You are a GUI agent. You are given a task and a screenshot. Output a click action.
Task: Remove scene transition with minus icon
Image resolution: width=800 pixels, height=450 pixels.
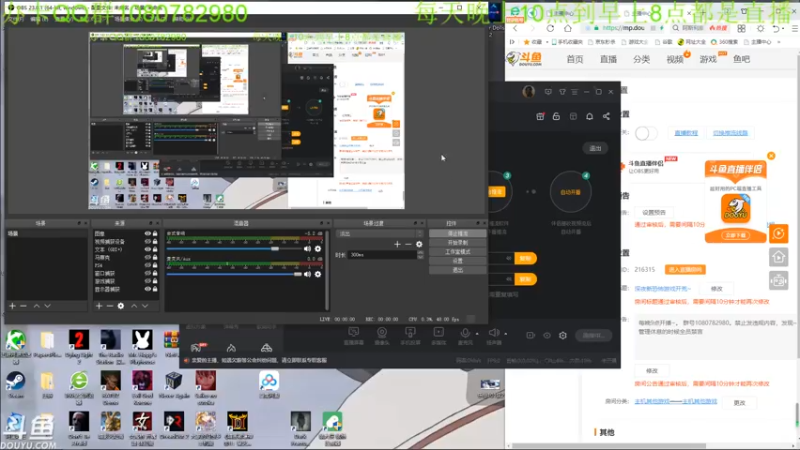tap(408, 244)
